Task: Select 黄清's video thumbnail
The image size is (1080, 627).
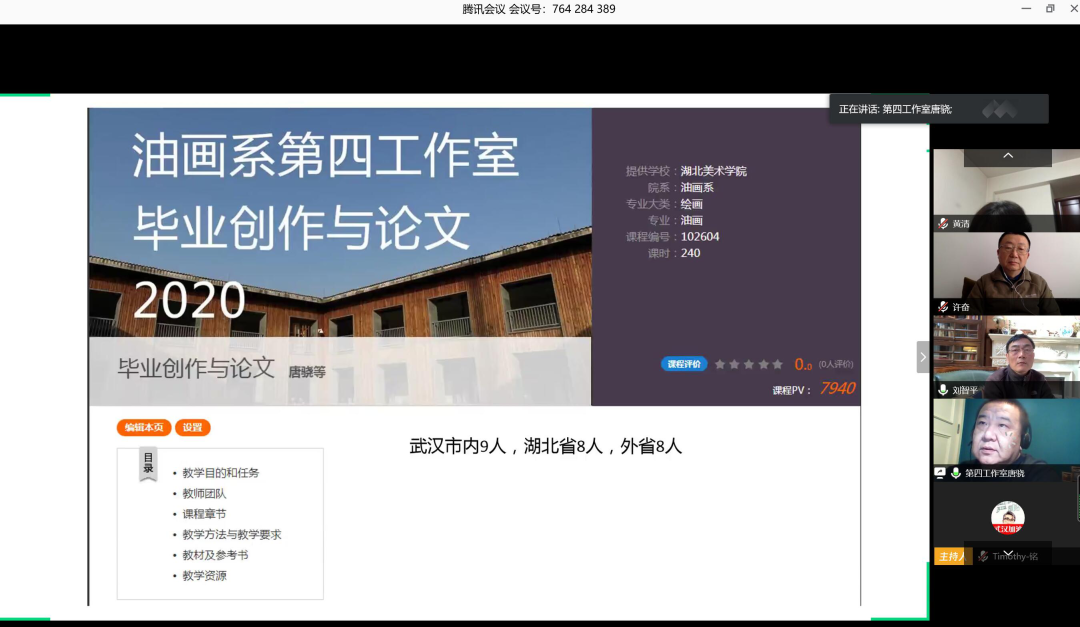Action: pos(1006,190)
